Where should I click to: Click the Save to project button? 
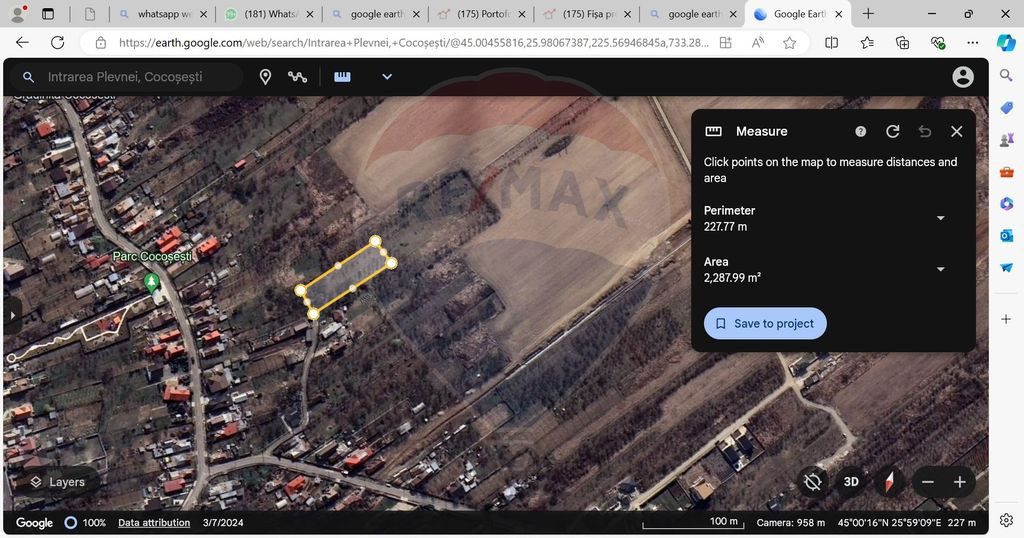[765, 323]
